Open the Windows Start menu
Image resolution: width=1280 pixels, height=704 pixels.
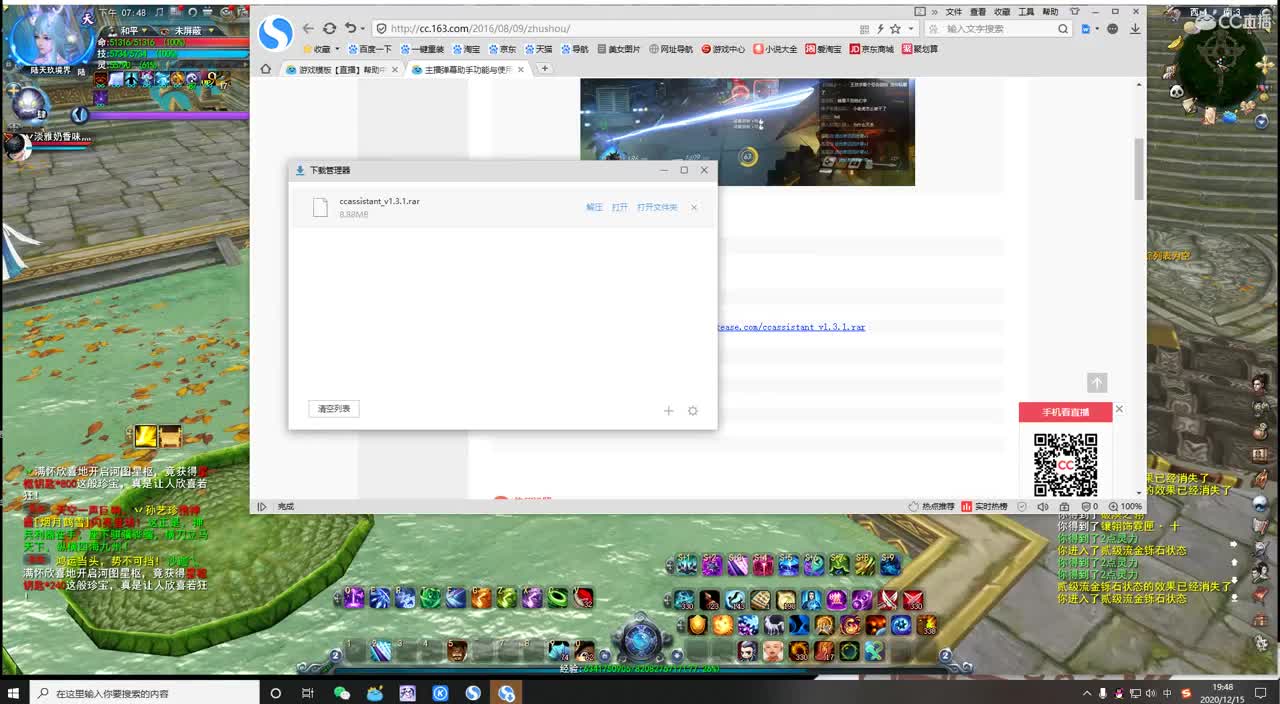(x=14, y=693)
